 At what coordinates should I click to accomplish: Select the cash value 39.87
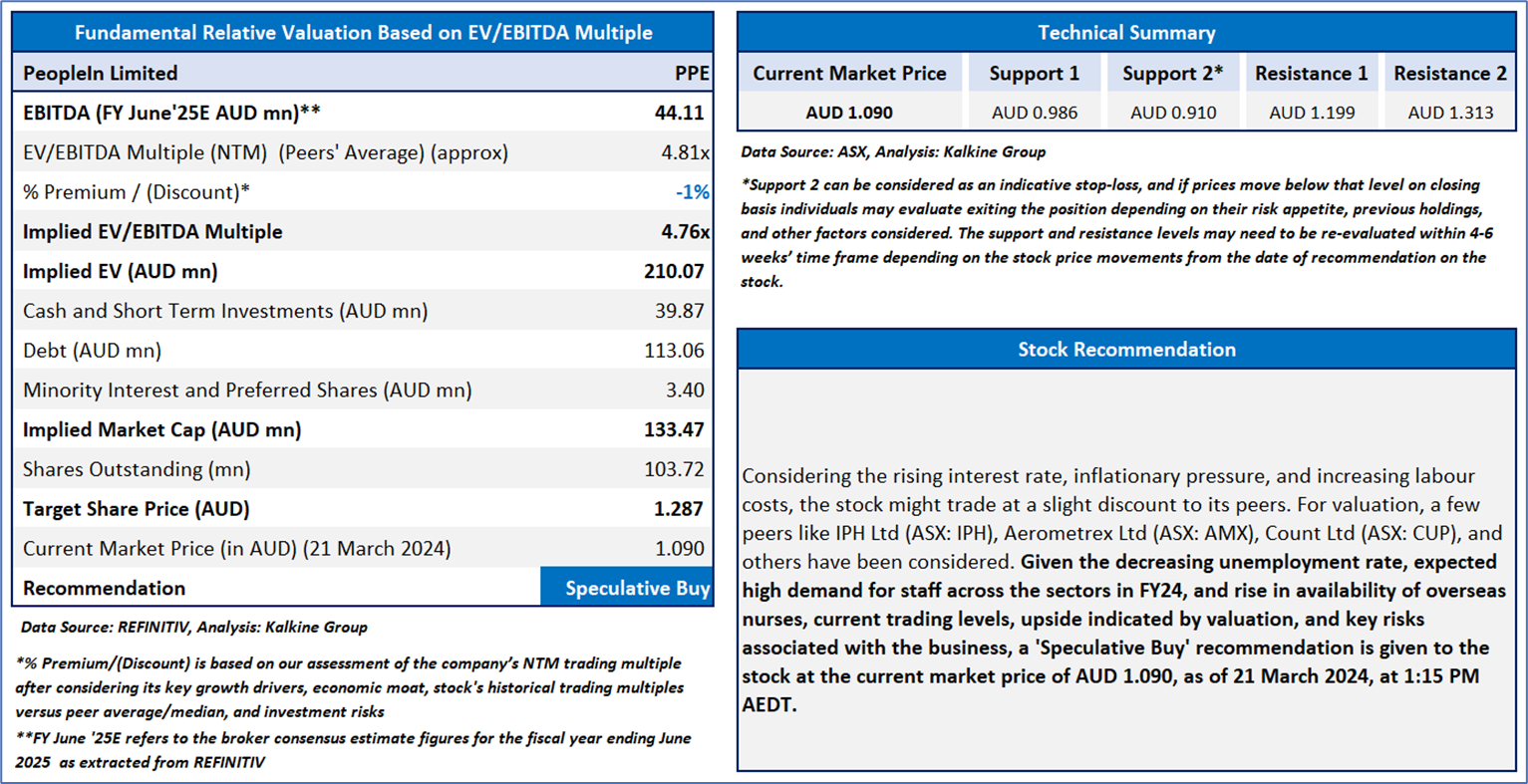(680, 311)
